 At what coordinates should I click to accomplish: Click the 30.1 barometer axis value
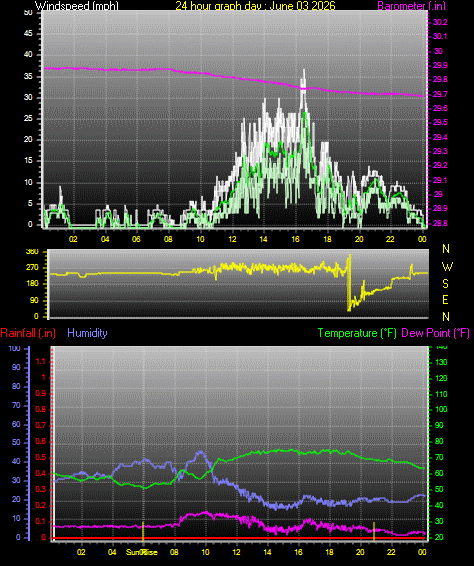(440, 36)
